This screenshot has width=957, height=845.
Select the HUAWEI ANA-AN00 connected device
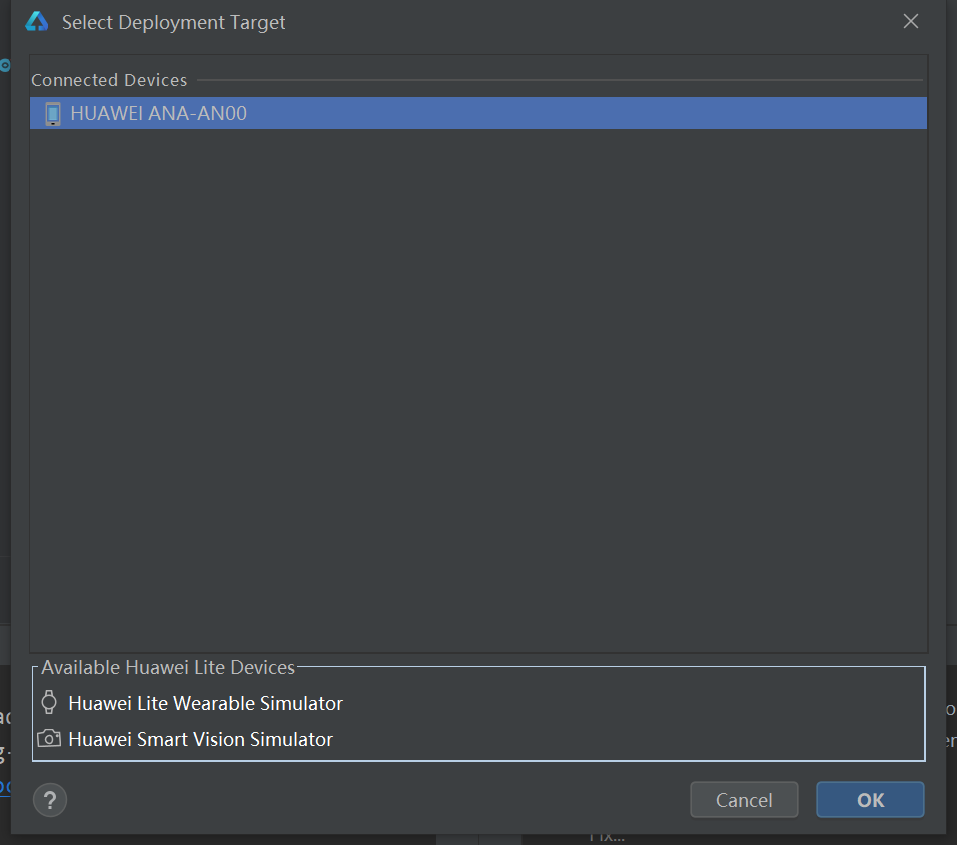coord(478,113)
